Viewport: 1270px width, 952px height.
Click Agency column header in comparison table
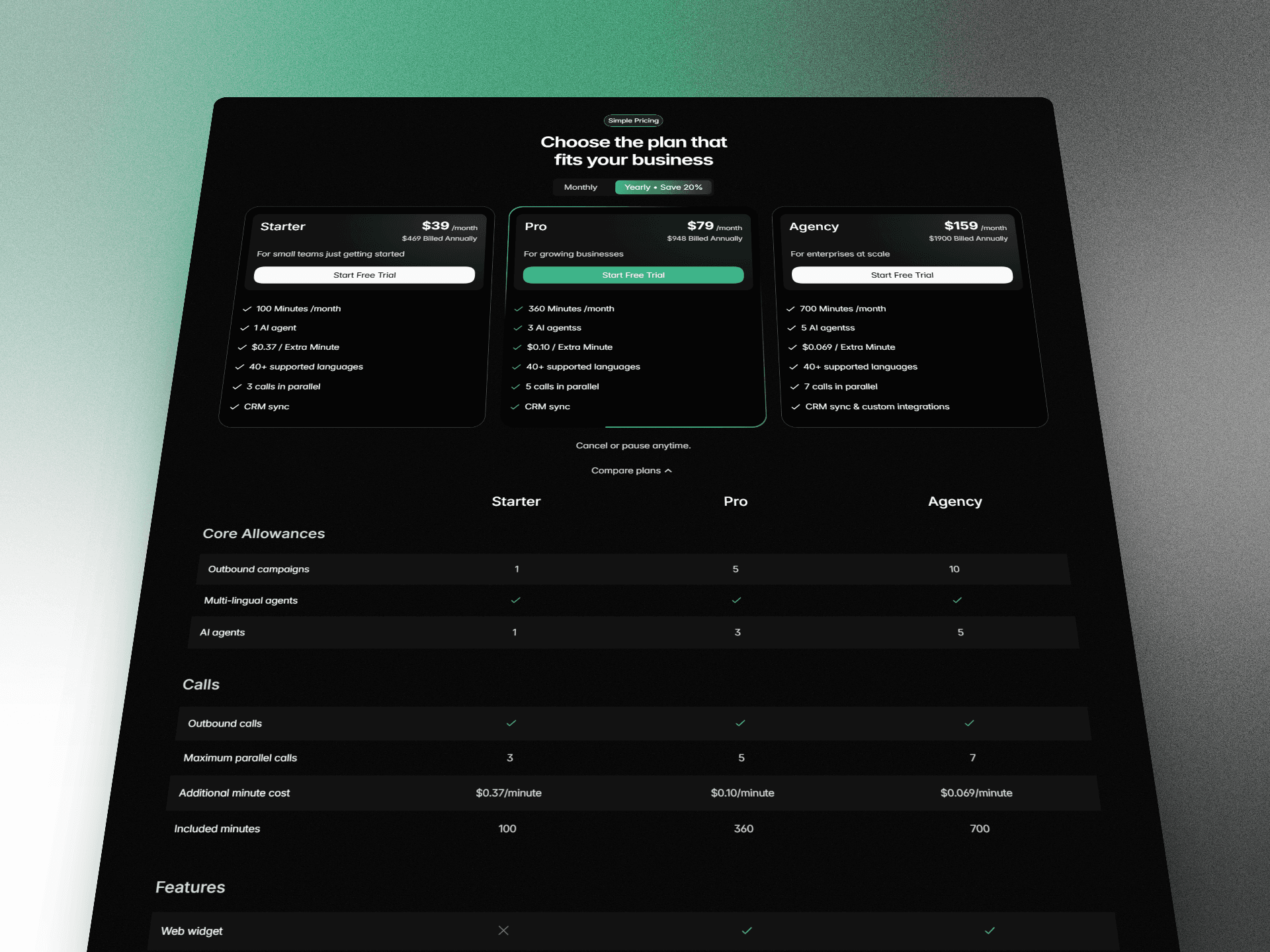pyautogui.click(x=955, y=501)
